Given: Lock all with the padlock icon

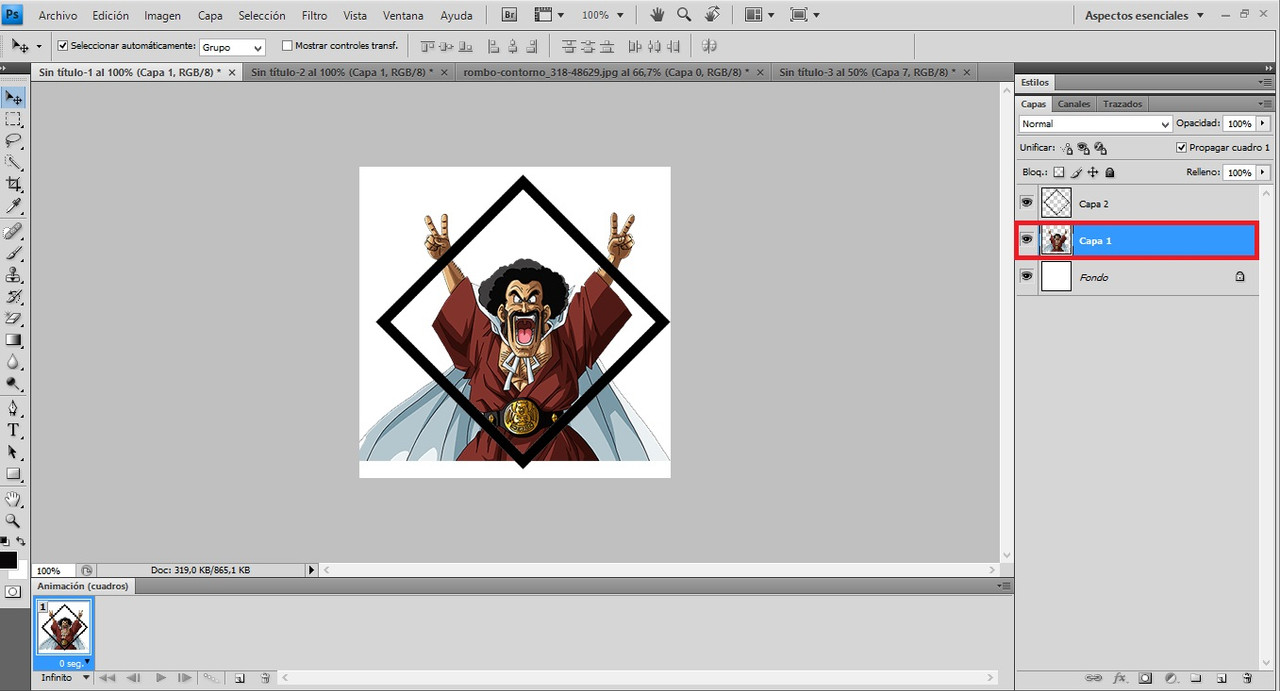Looking at the screenshot, I should pos(1110,173).
